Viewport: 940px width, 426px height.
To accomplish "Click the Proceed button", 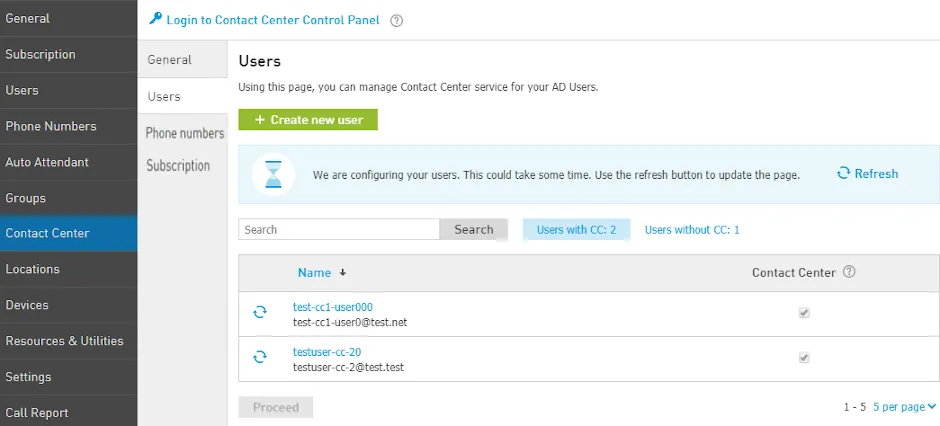I will [276, 407].
